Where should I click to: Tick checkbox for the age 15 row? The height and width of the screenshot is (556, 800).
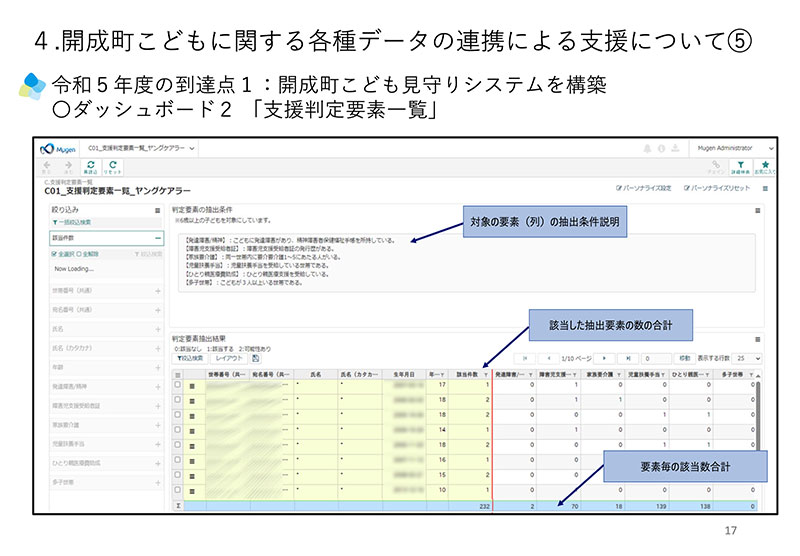[x=178, y=474]
